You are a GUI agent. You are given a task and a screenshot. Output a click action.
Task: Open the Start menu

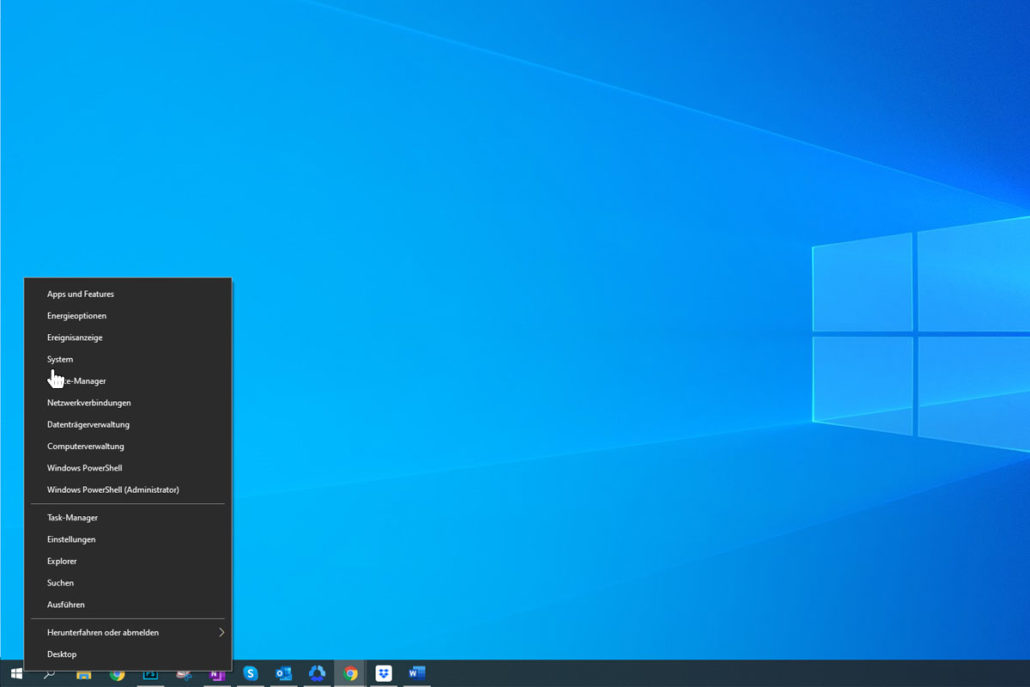pyautogui.click(x=15, y=674)
